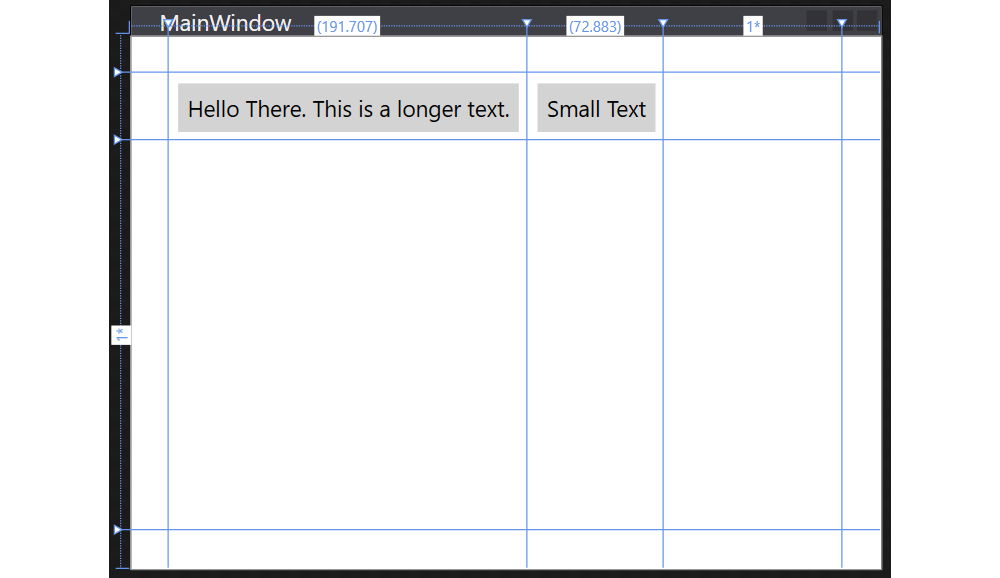Click the column gridline marker over the MainWindow title
The image size is (1000, 578).
168,23
